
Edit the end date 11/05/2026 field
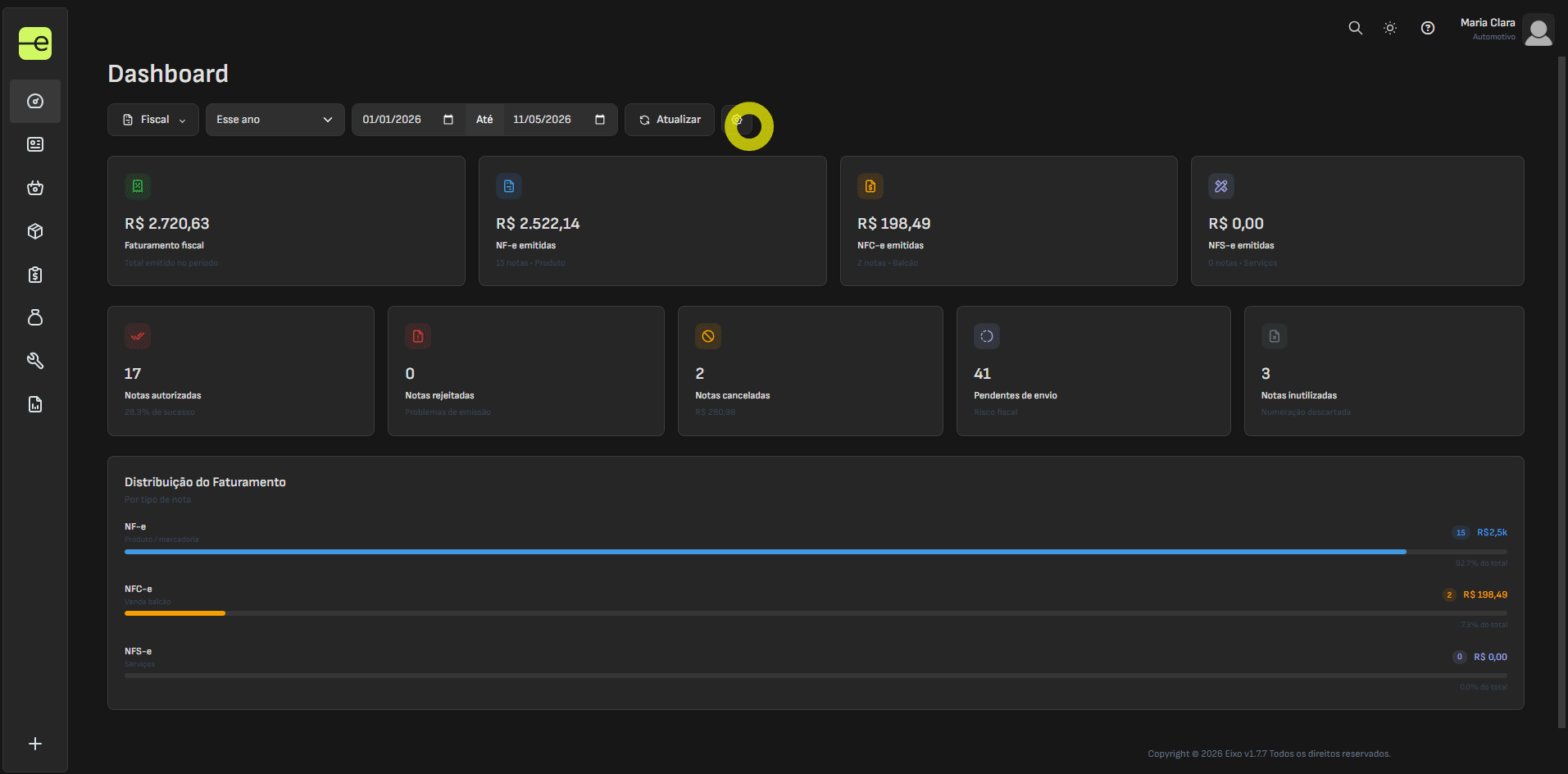pyautogui.click(x=561, y=120)
